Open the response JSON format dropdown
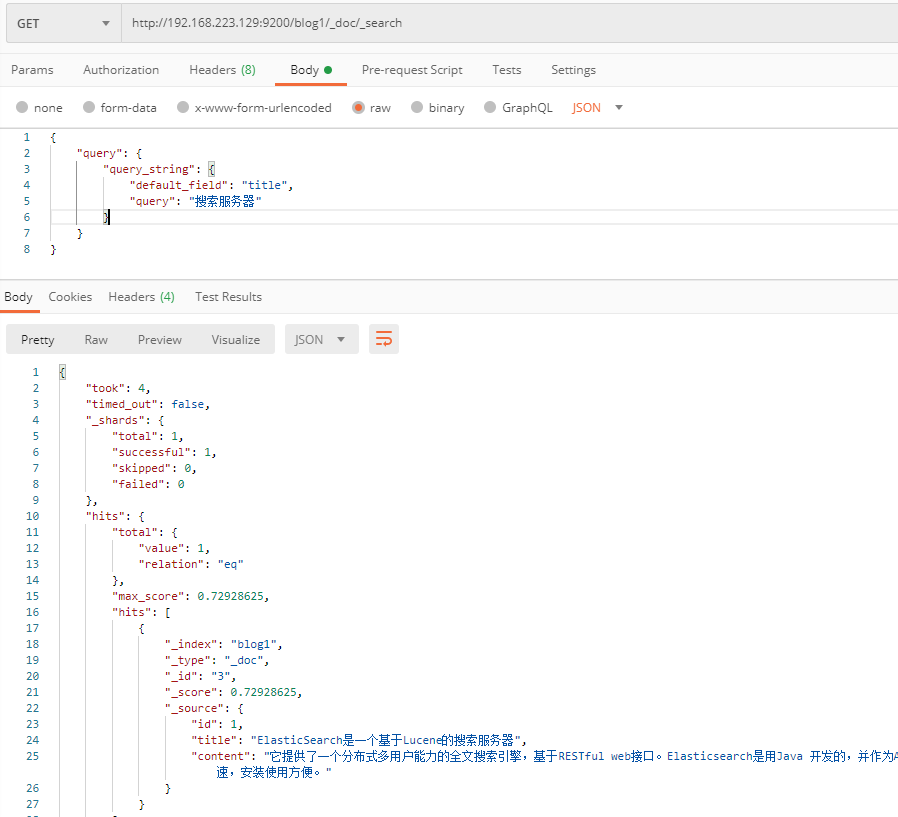The image size is (898, 817). point(321,340)
